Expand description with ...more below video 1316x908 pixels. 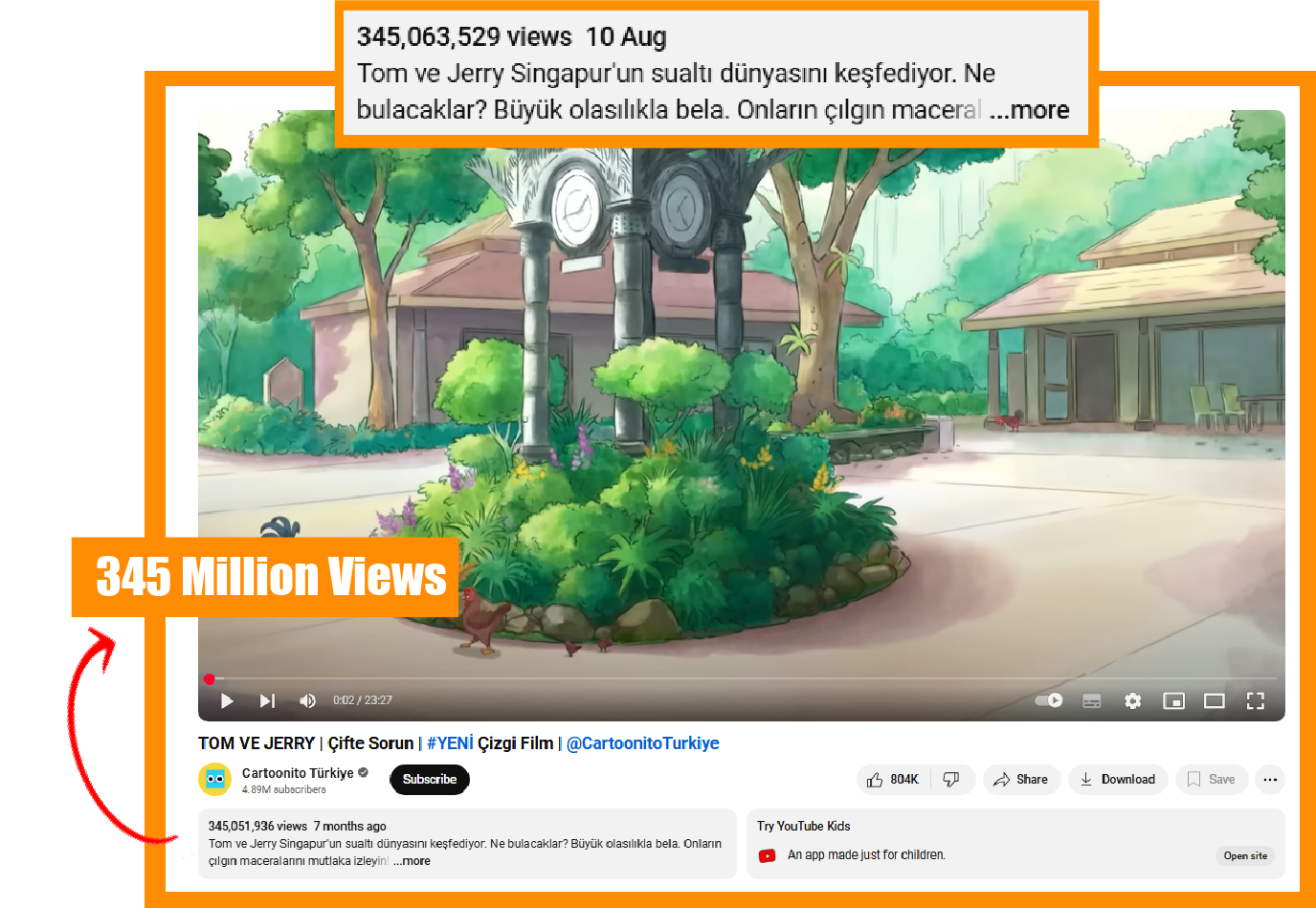412,861
